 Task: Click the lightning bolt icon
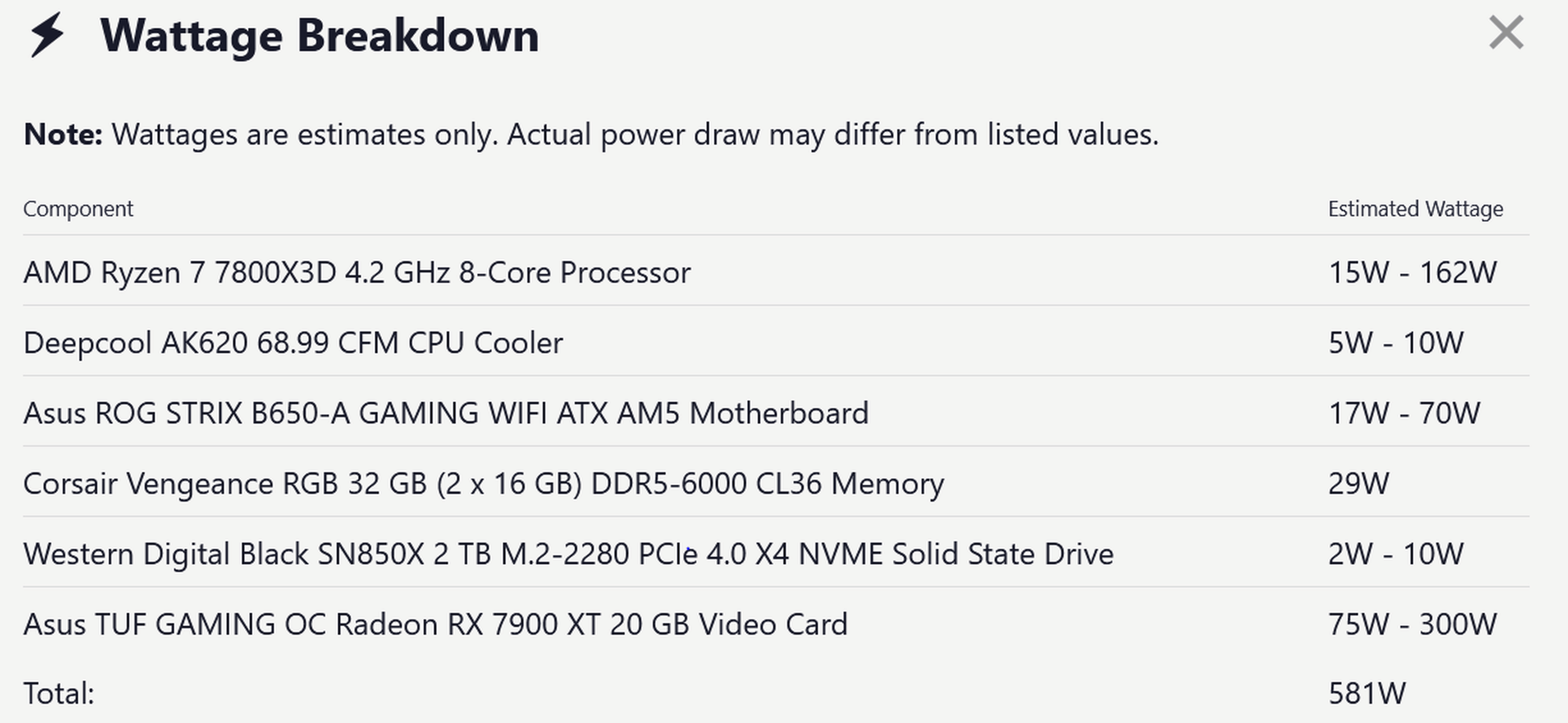click(x=47, y=35)
